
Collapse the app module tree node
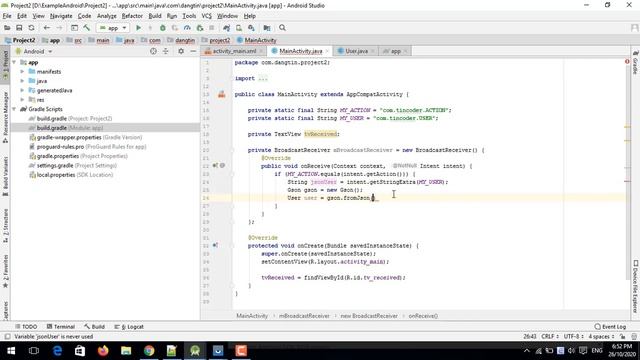[14, 62]
